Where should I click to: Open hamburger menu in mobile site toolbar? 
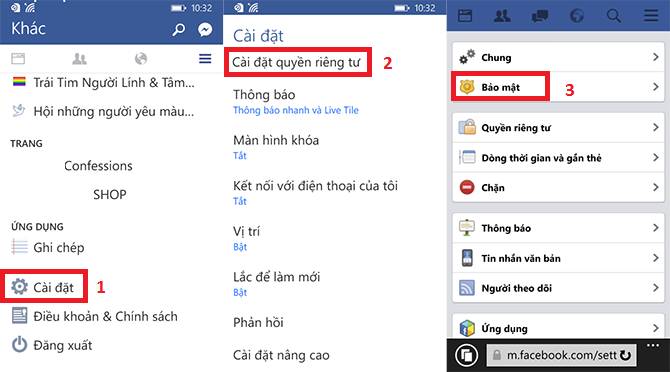click(x=651, y=15)
